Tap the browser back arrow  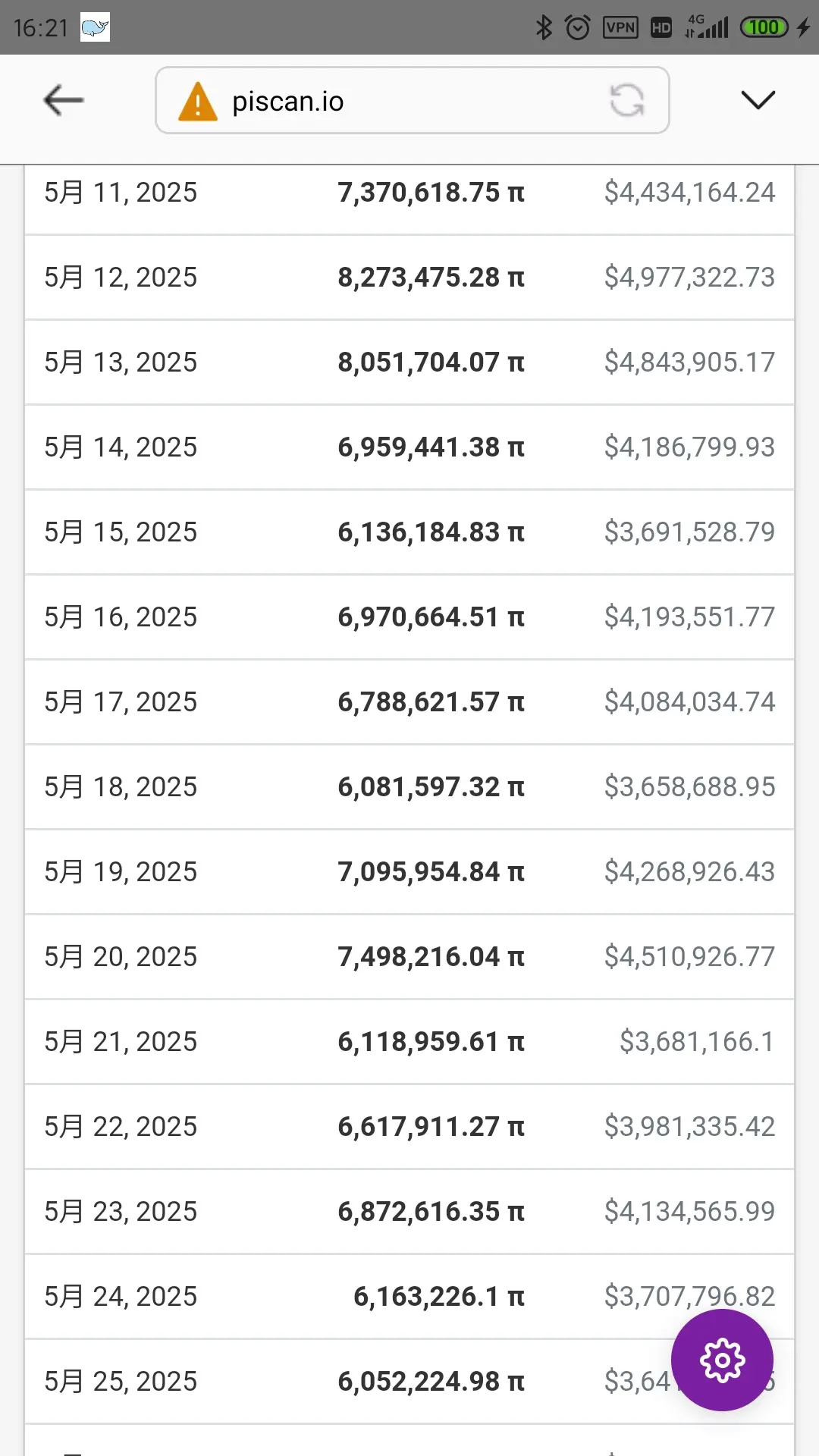(64, 100)
